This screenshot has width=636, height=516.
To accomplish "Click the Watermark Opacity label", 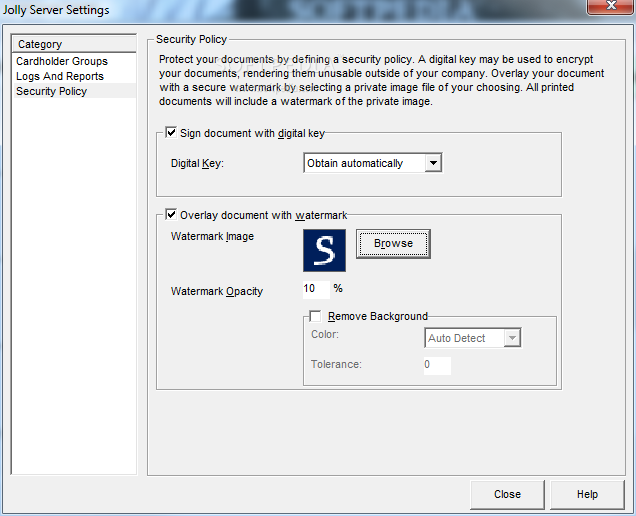I will click(x=217, y=291).
